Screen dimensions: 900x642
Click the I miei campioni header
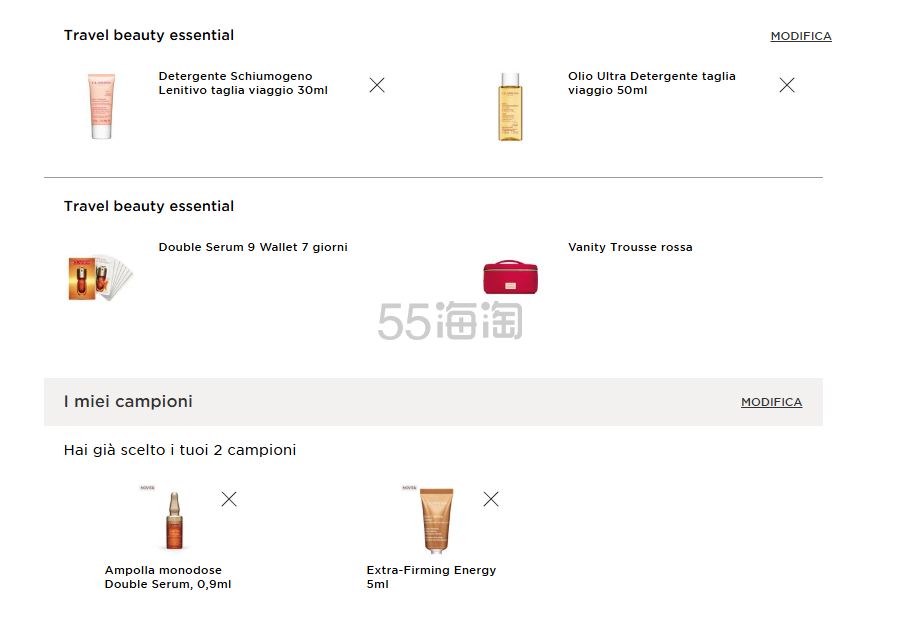click(x=128, y=402)
